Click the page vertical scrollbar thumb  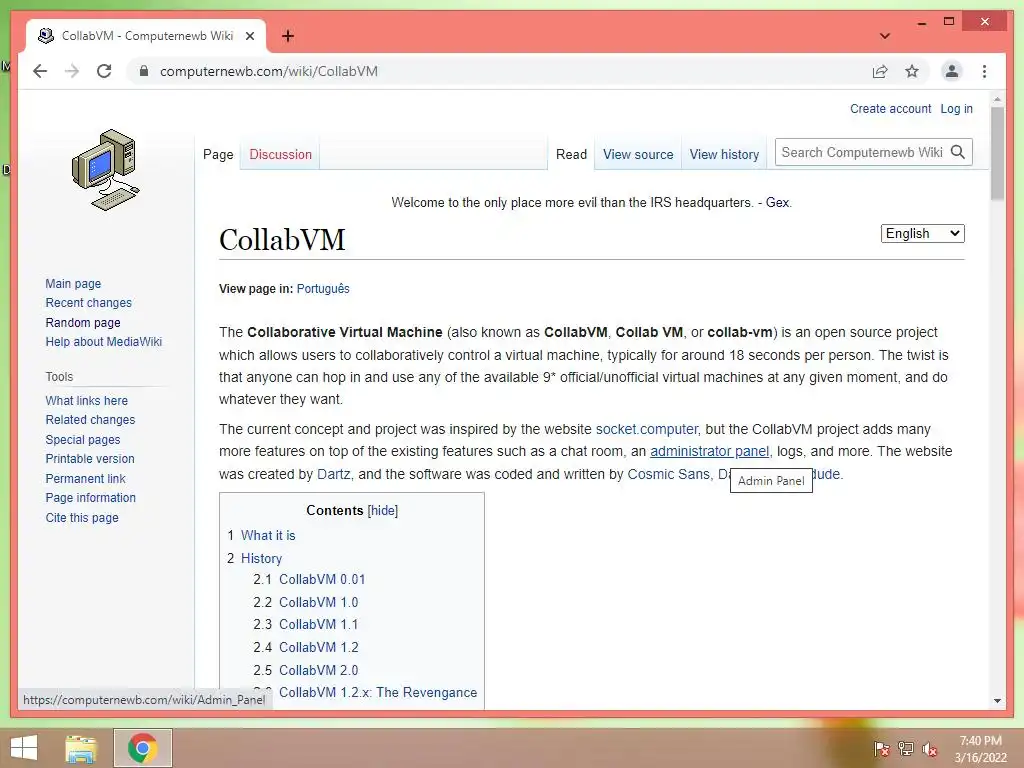point(997,153)
